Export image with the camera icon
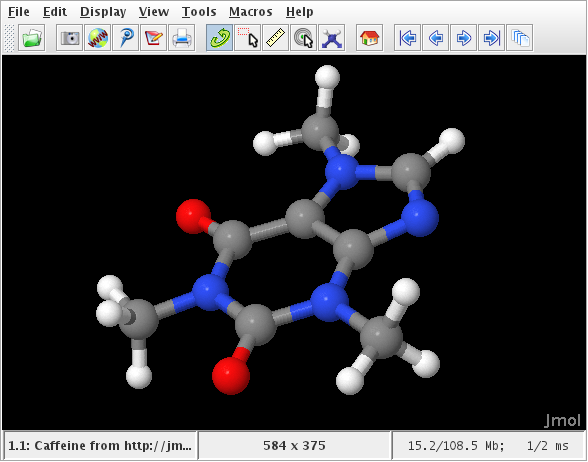Image resolution: width=588 pixels, height=462 pixels. tap(70, 38)
